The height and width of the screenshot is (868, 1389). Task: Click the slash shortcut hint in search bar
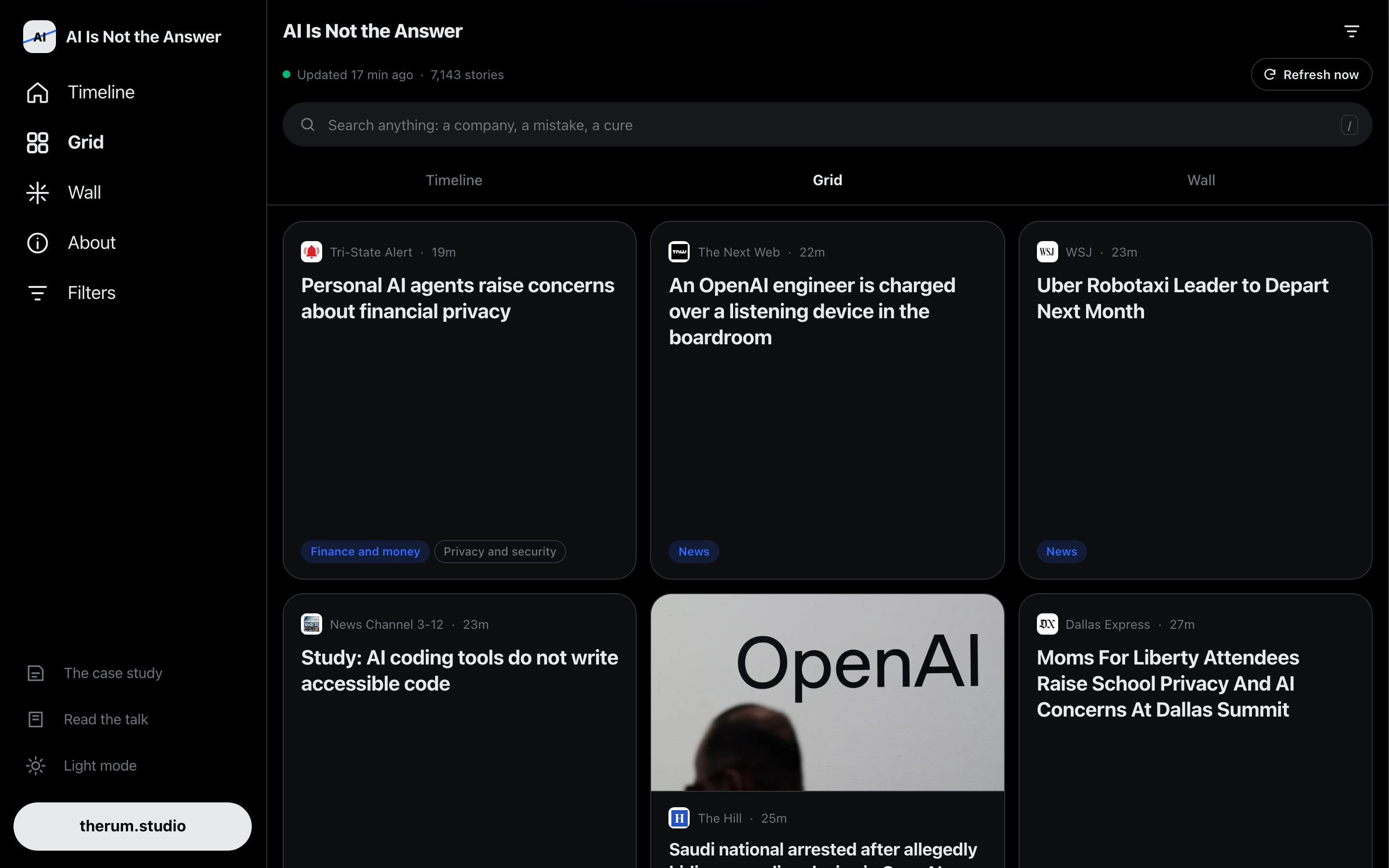[1349, 124]
